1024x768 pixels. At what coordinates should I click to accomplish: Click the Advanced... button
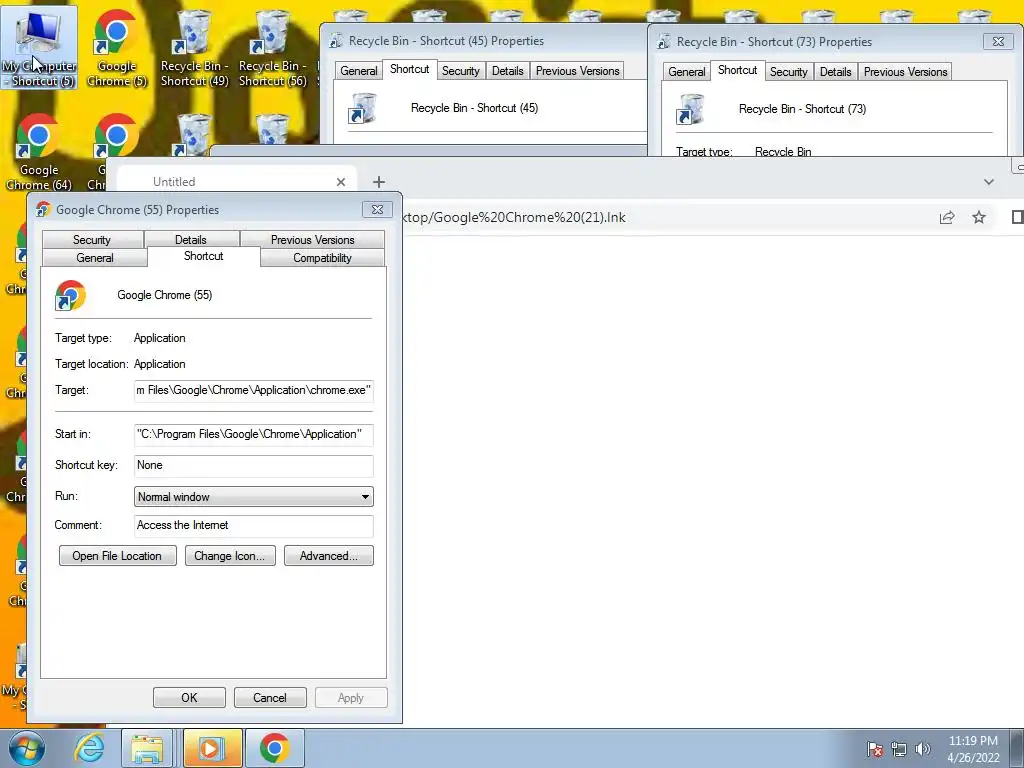coord(328,556)
